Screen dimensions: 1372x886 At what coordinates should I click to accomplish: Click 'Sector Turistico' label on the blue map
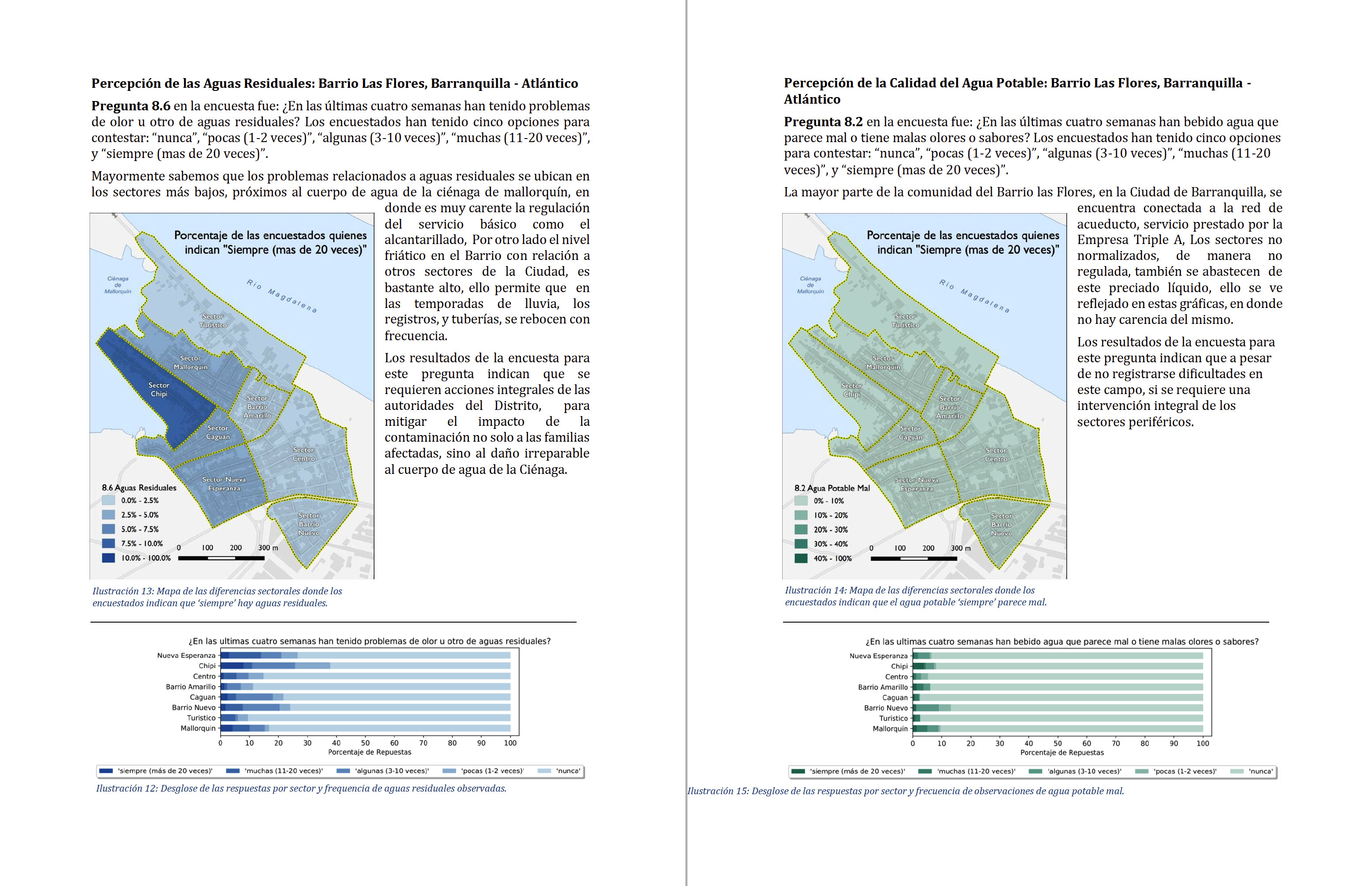click(x=213, y=320)
